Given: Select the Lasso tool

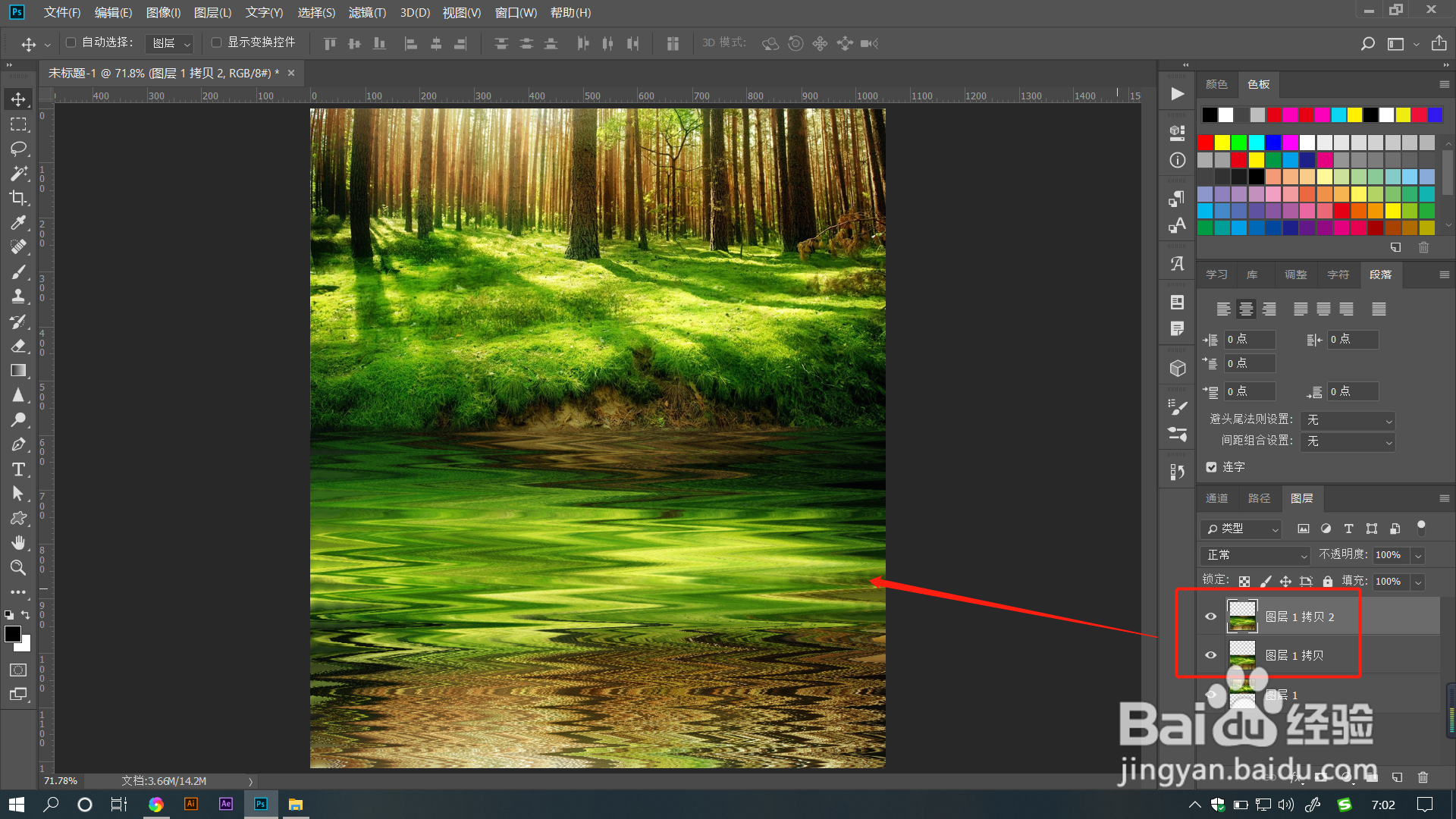Looking at the screenshot, I should 18,149.
